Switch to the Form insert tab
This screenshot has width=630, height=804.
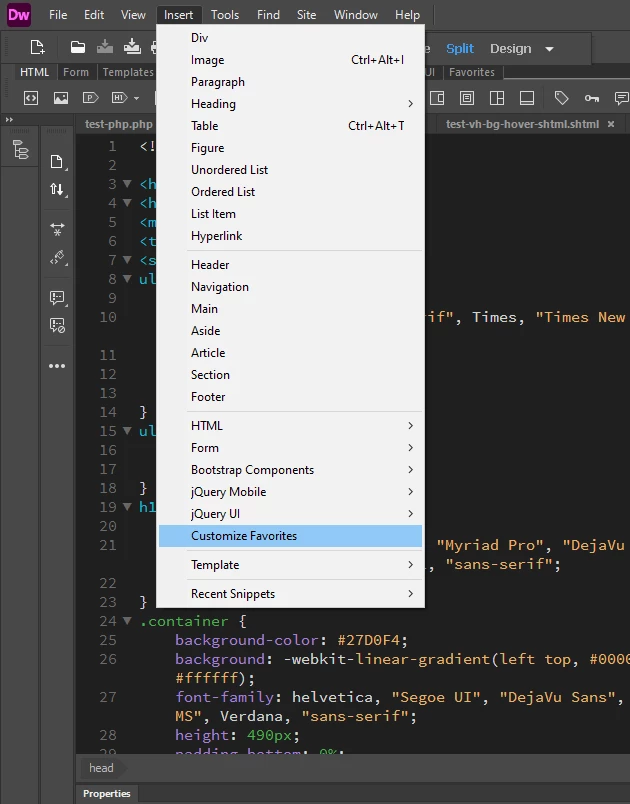coord(76,72)
